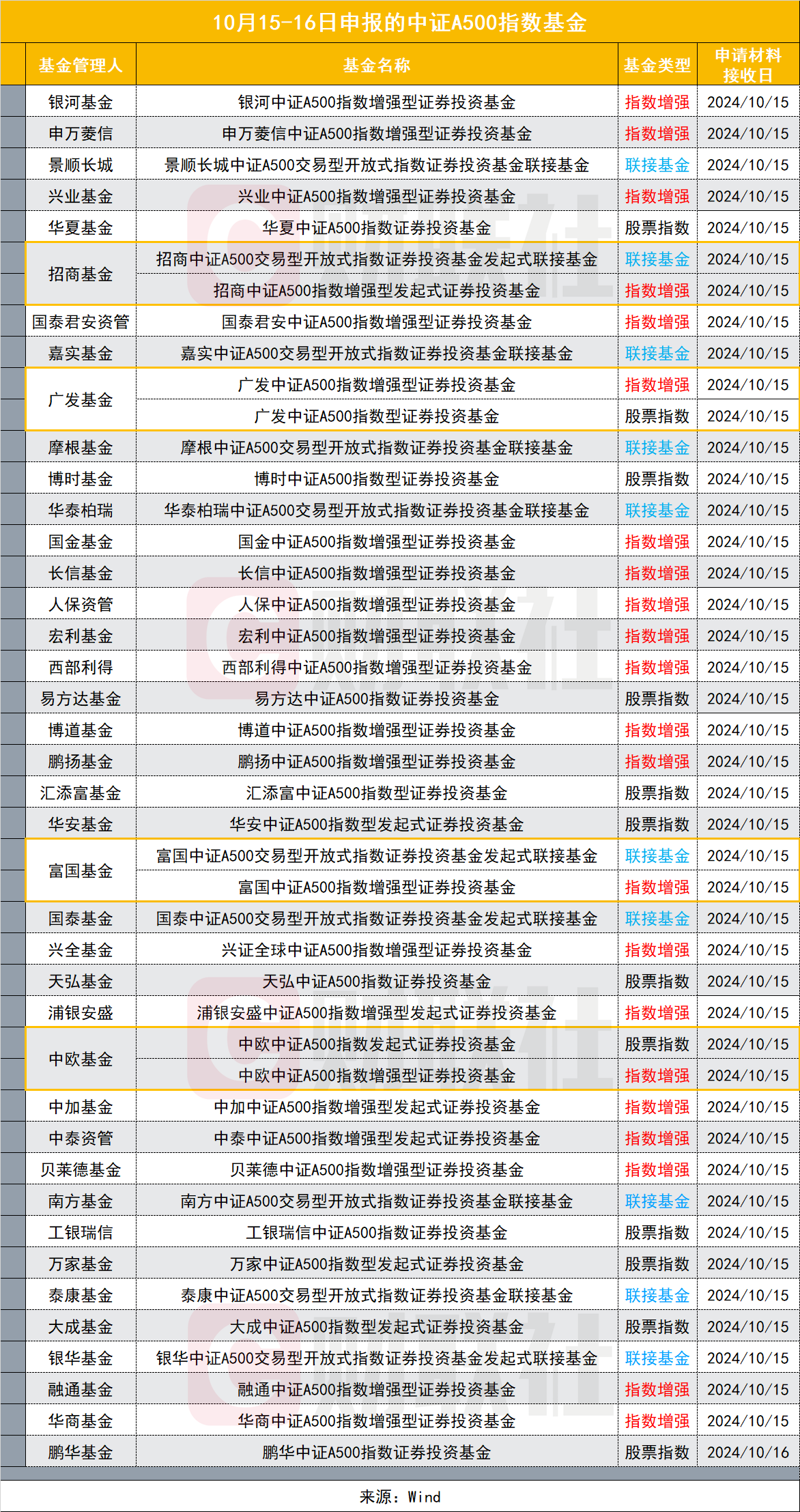Screen dimensions: 800x1512
Task: Select manager cell '鹏扬基金'
Action: [x=81, y=761]
